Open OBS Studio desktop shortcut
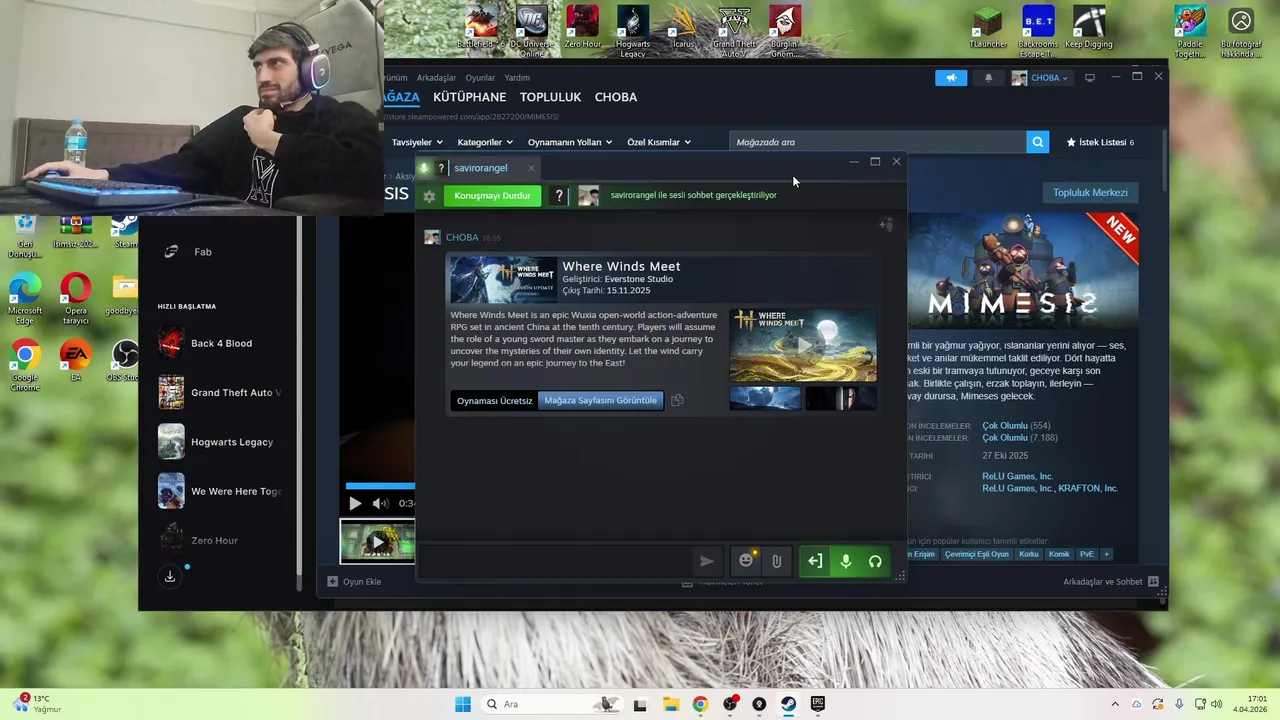This screenshot has width=1280, height=720. coord(124,362)
